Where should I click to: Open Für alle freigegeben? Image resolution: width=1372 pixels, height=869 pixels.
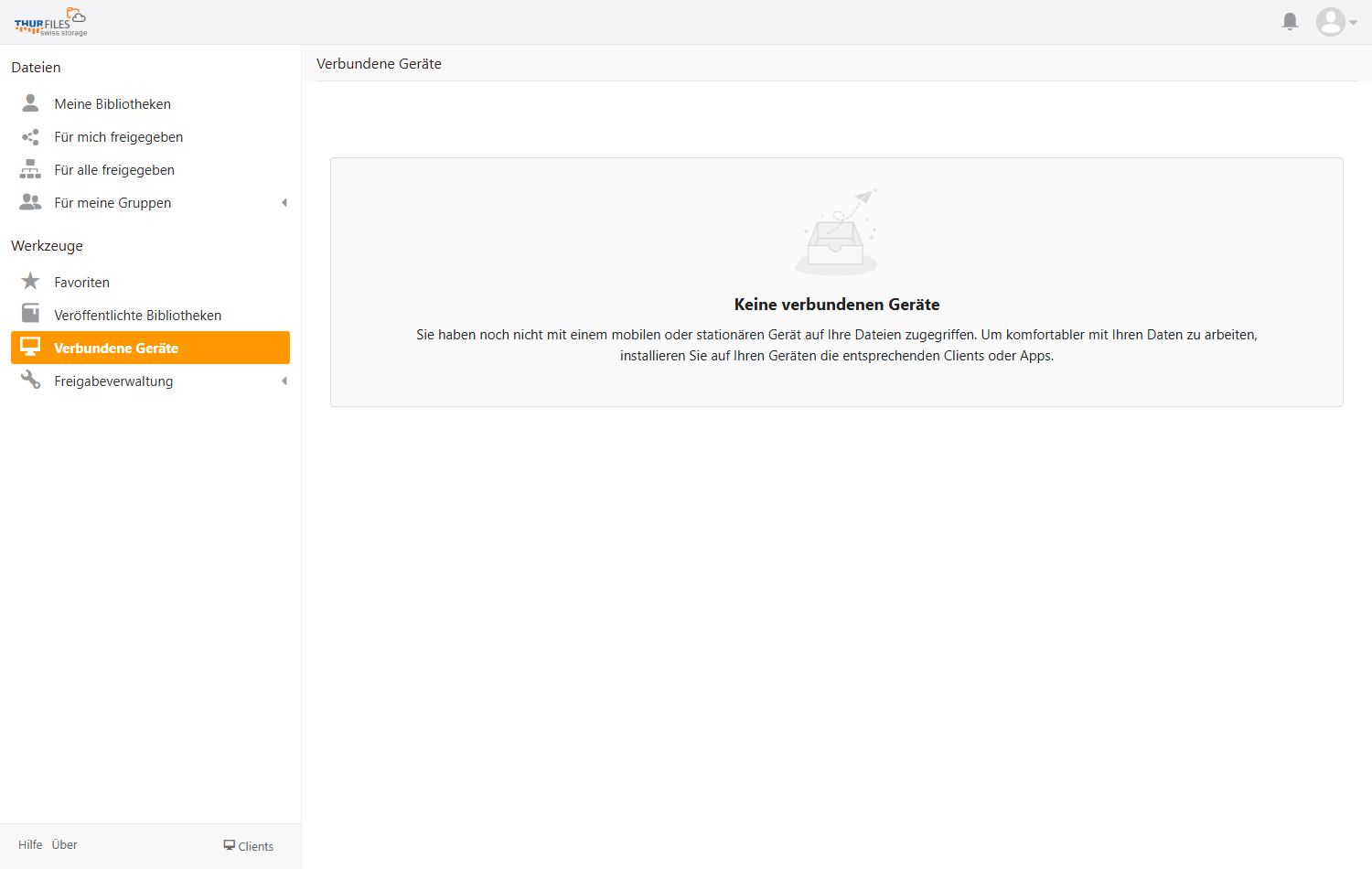point(114,170)
